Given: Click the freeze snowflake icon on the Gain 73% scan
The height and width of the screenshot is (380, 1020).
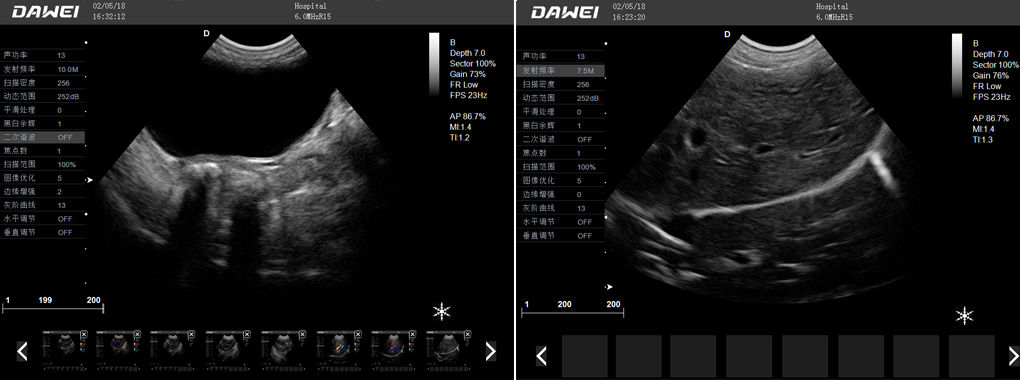Looking at the screenshot, I should pos(442,312).
